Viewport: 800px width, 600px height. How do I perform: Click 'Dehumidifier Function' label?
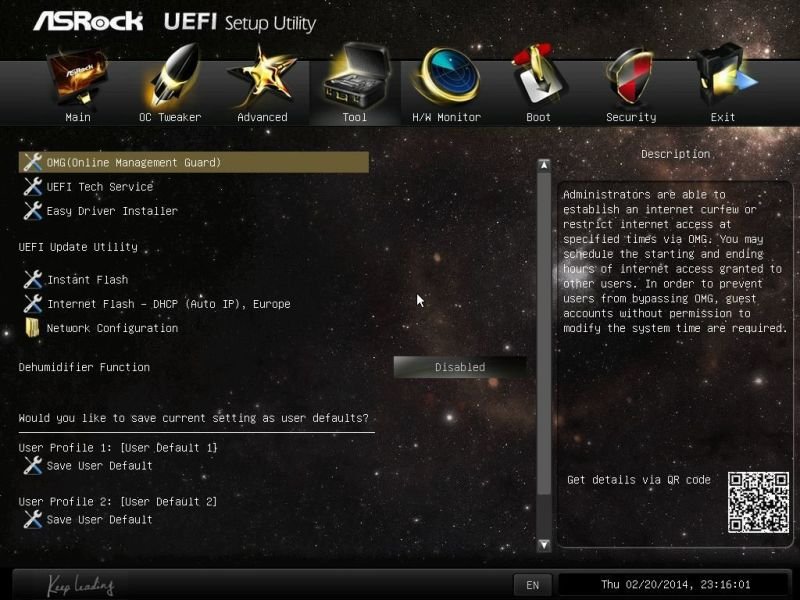84,367
